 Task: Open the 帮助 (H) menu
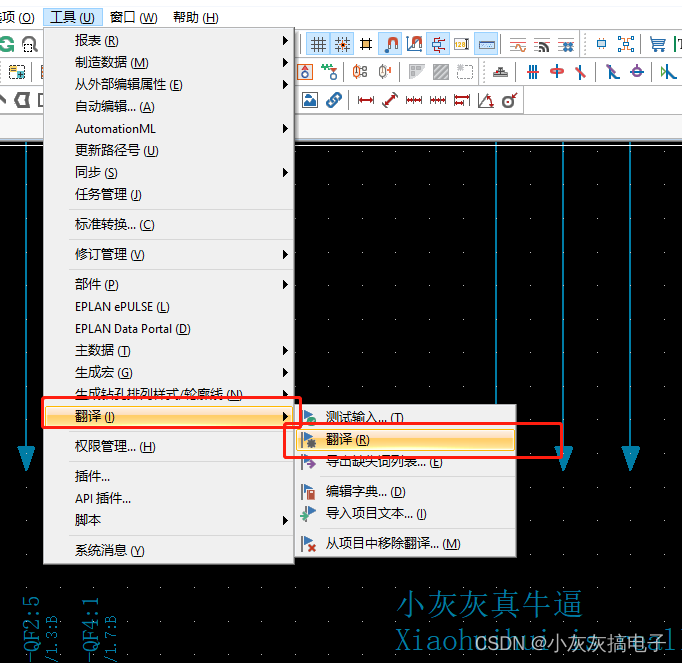pos(196,17)
